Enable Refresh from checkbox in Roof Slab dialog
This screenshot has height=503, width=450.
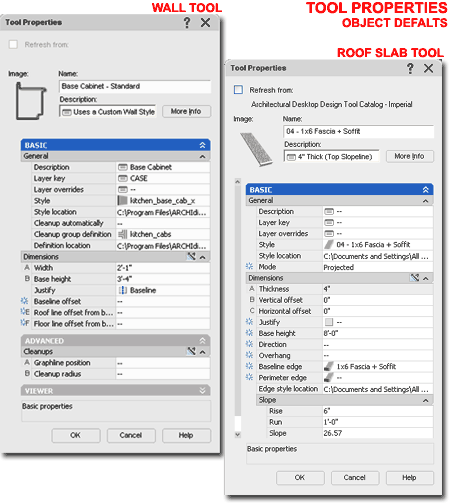238,90
